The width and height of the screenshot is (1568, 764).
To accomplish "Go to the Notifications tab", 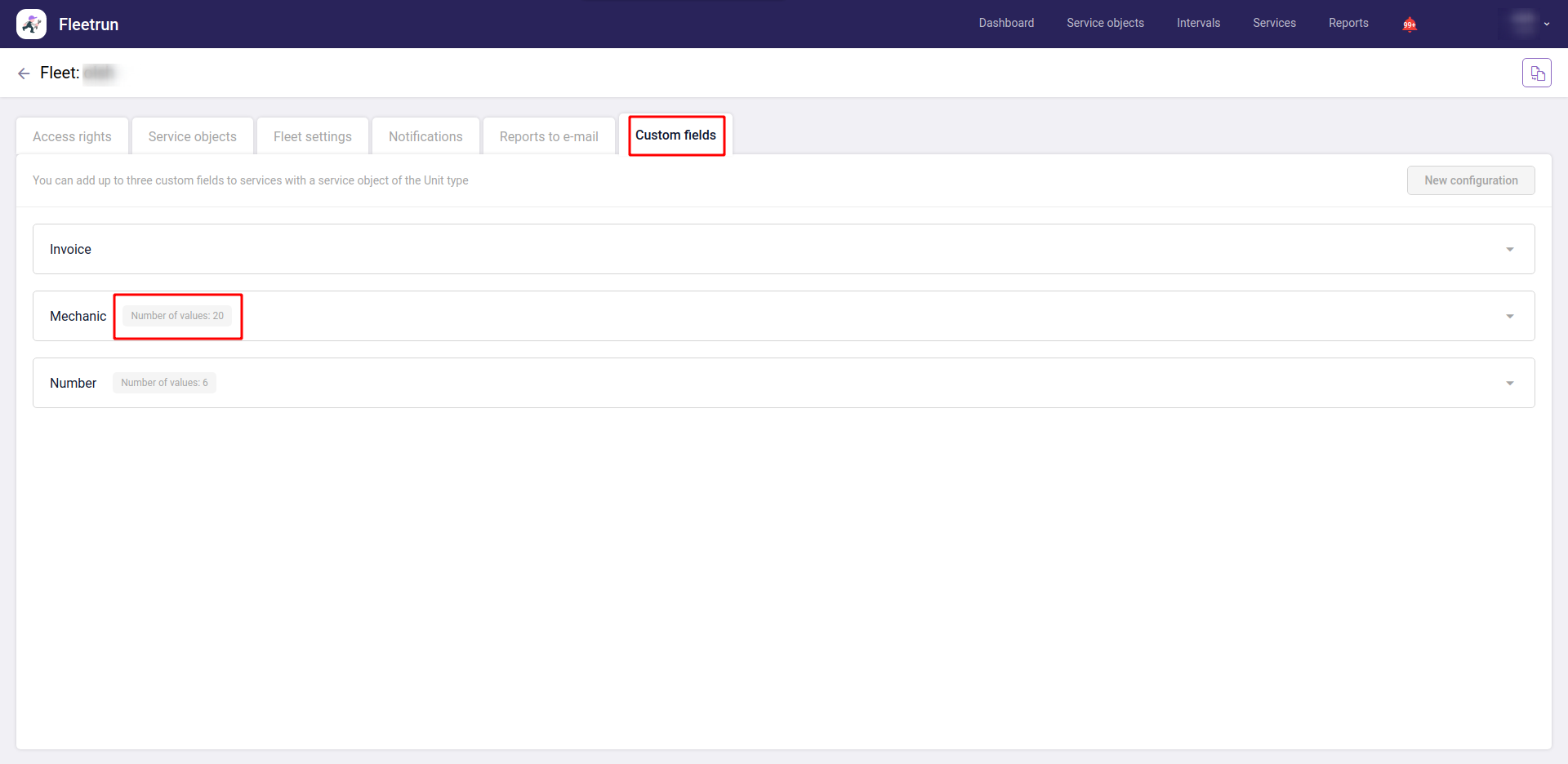I will click(x=425, y=136).
